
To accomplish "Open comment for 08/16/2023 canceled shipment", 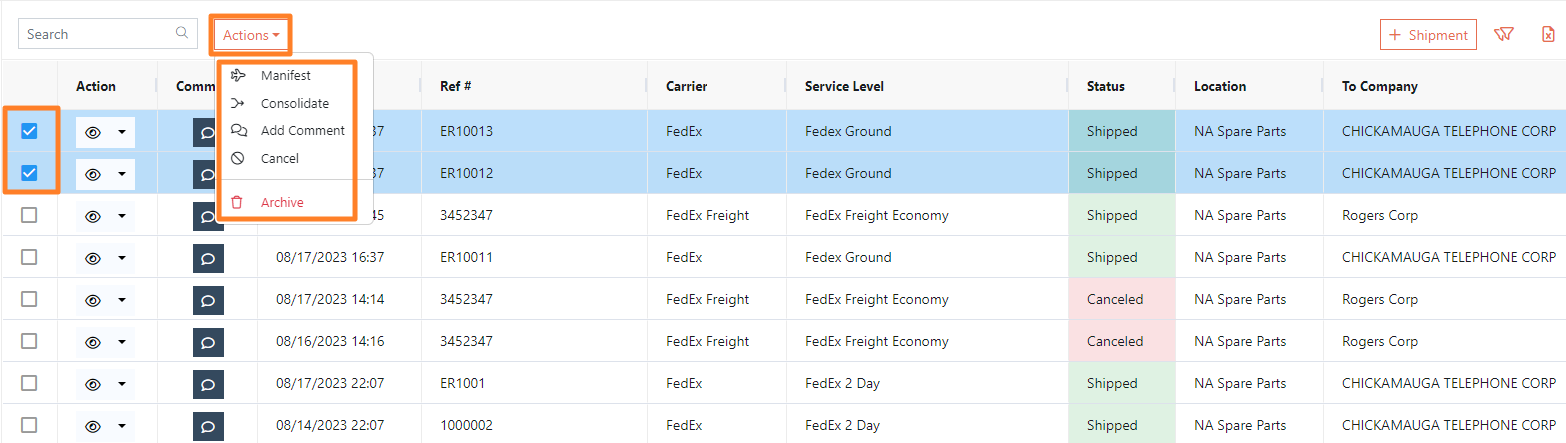I will point(208,341).
